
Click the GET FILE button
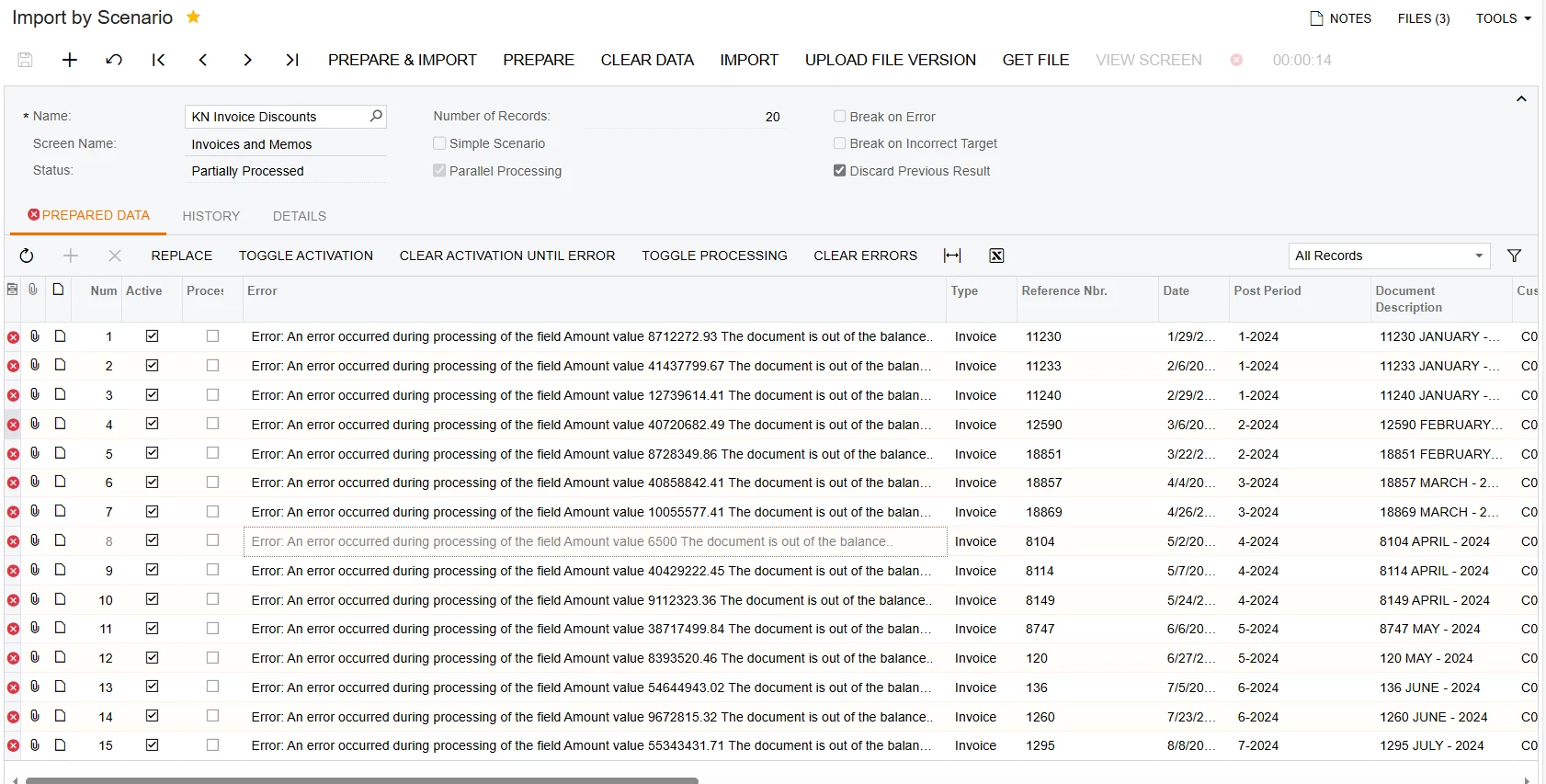click(x=1036, y=60)
